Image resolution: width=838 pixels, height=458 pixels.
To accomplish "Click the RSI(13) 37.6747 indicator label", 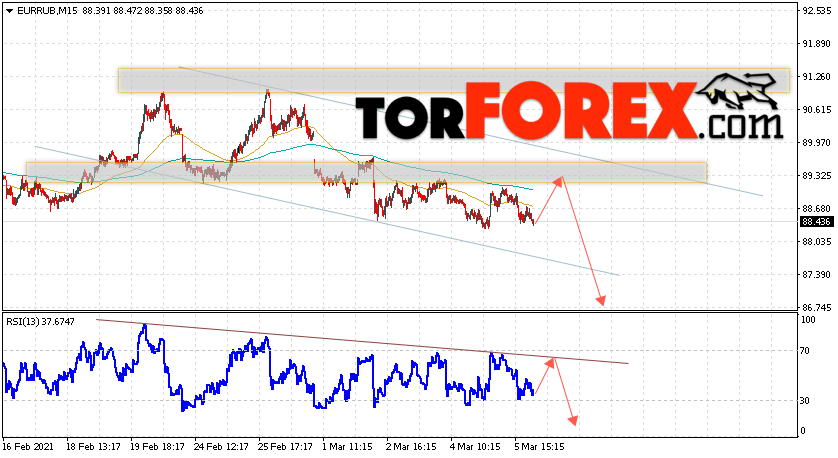I will tap(41, 322).
